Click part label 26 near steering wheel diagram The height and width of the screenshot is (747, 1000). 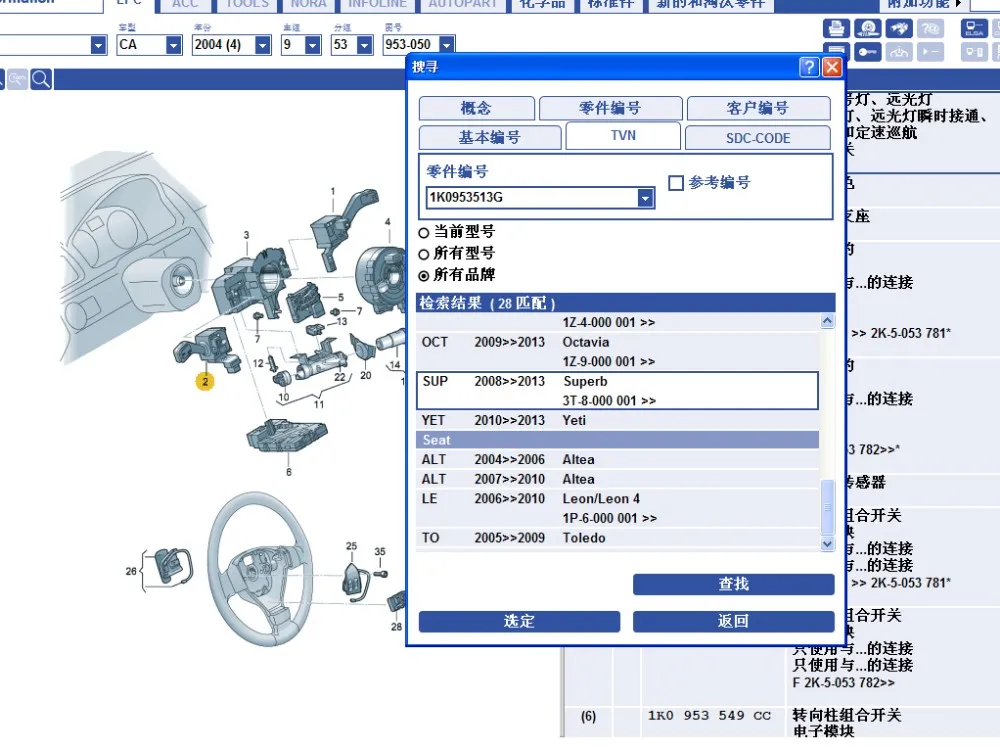[131, 572]
